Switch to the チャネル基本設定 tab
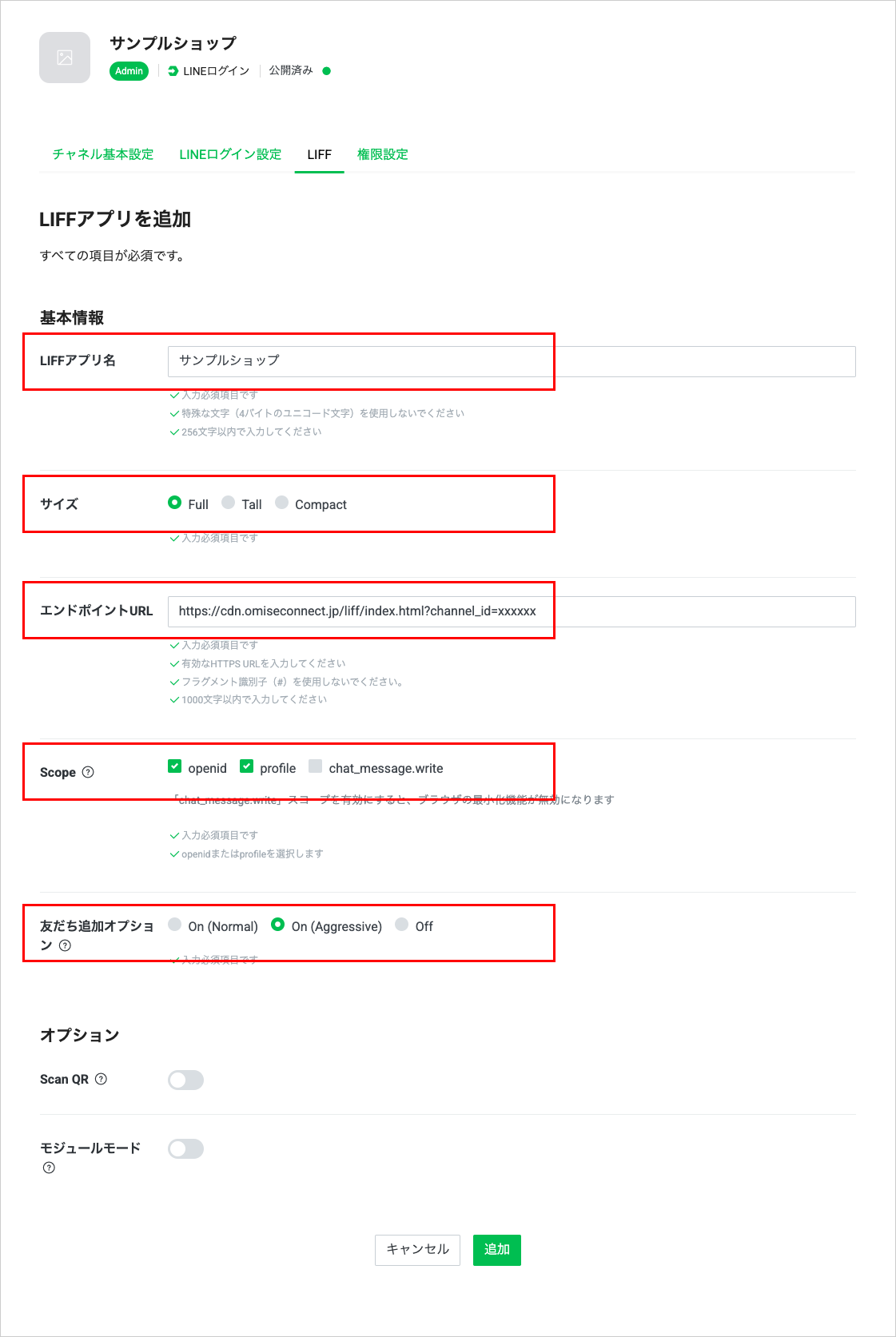 (x=103, y=154)
